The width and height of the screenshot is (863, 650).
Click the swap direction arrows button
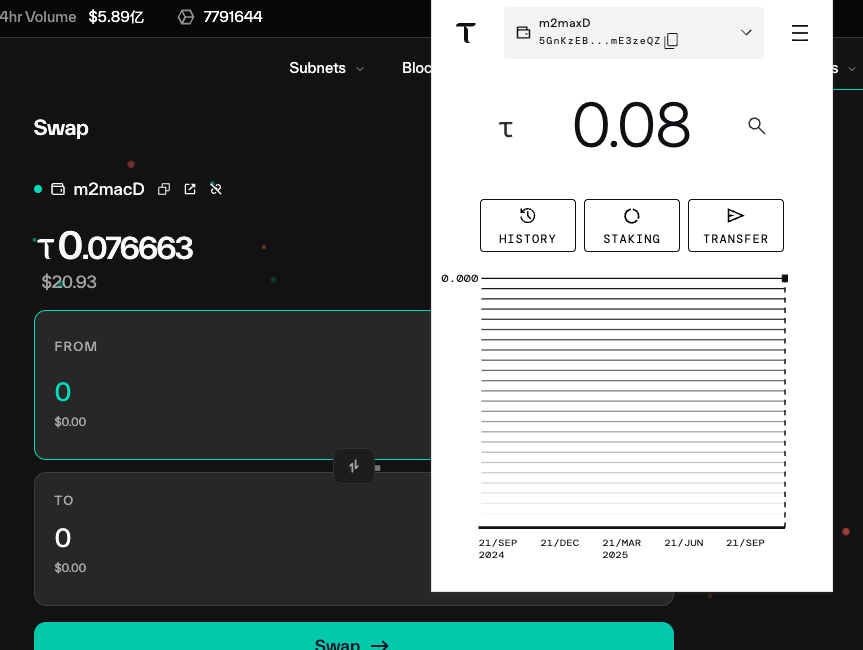354,466
